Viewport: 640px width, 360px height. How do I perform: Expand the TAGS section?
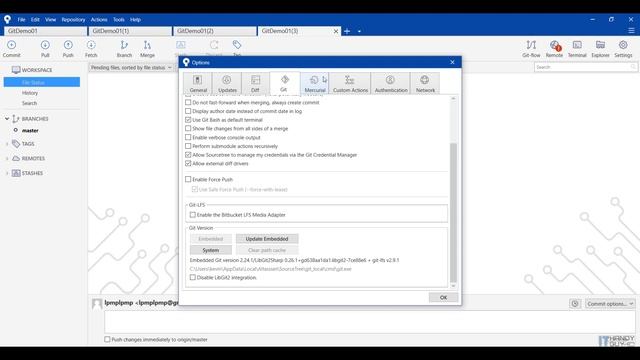pyautogui.click(x=7, y=144)
